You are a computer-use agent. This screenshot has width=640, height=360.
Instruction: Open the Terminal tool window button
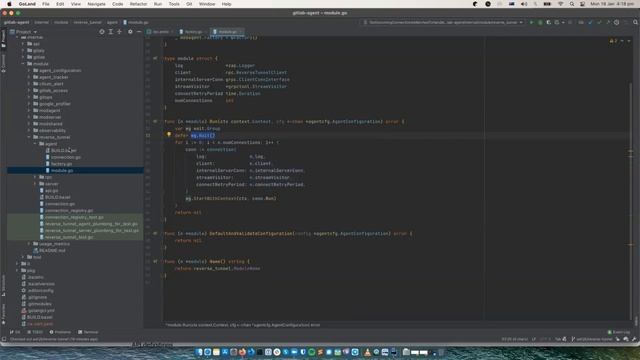[88, 332]
